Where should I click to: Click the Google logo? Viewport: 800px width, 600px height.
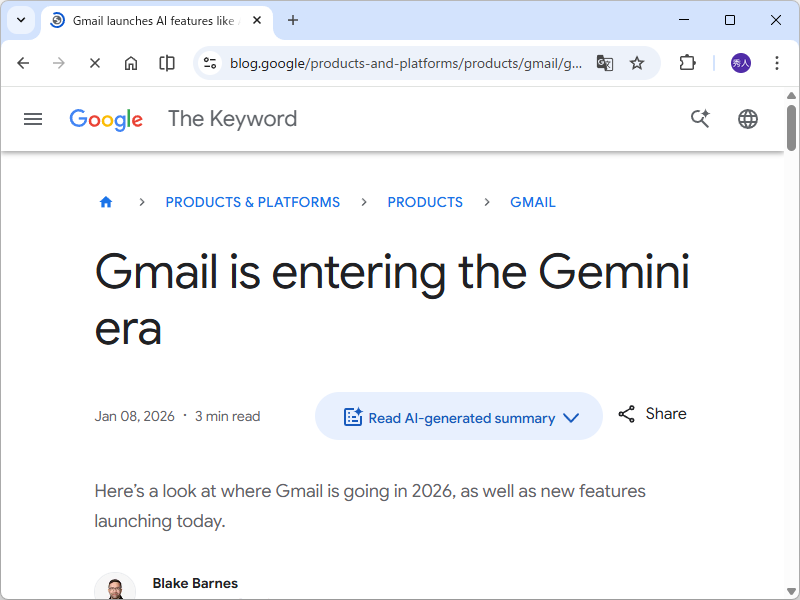tap(106, 119)
